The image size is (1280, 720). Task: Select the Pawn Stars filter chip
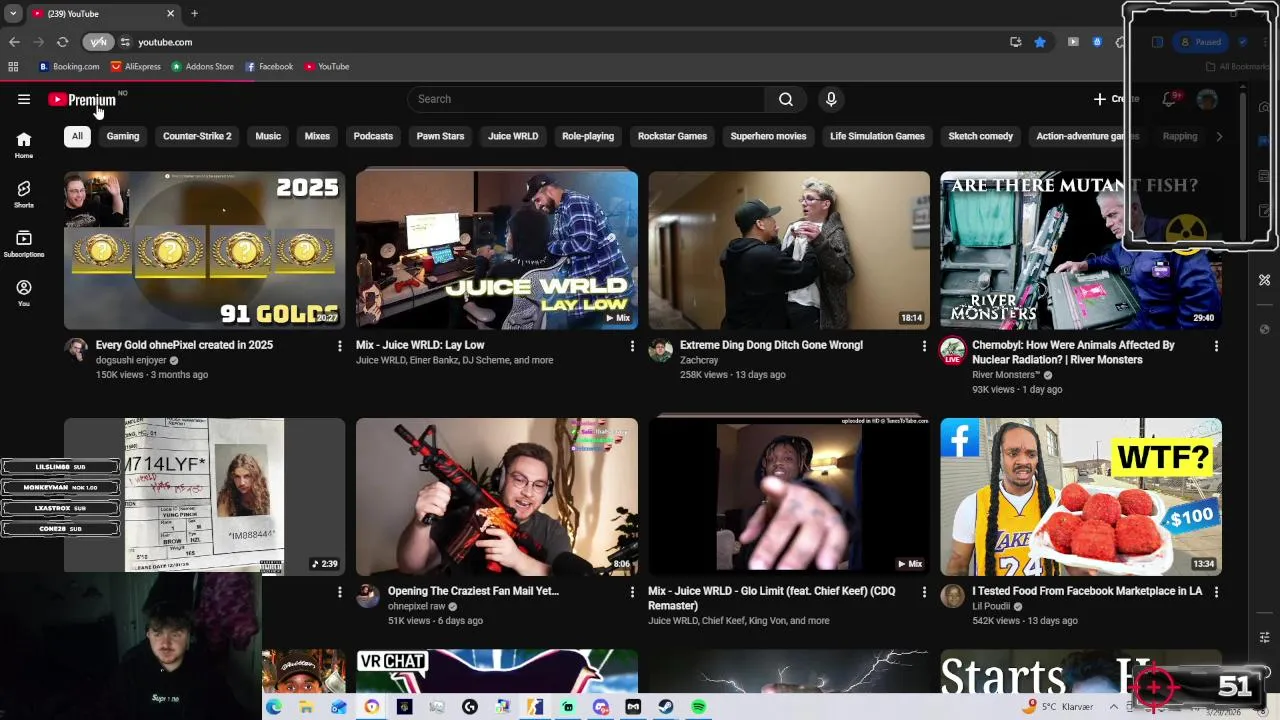pos(440,136)
